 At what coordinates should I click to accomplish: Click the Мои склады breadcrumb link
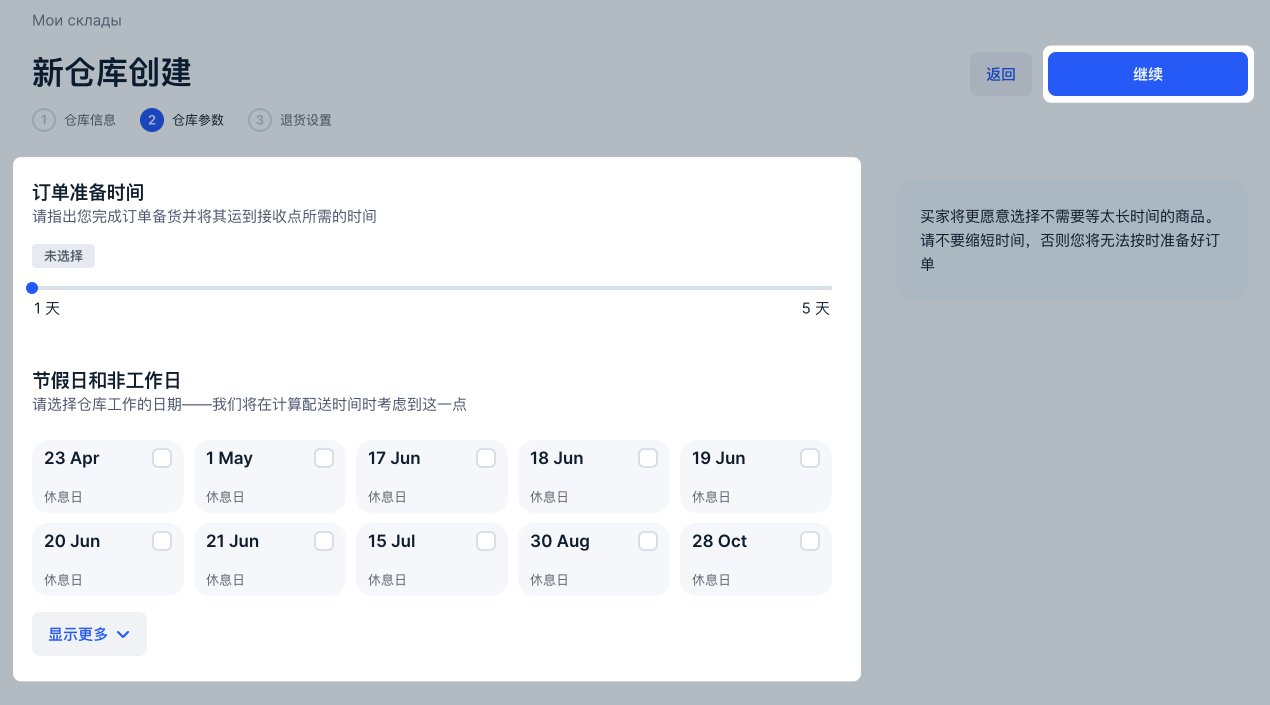tap(77, 20)
